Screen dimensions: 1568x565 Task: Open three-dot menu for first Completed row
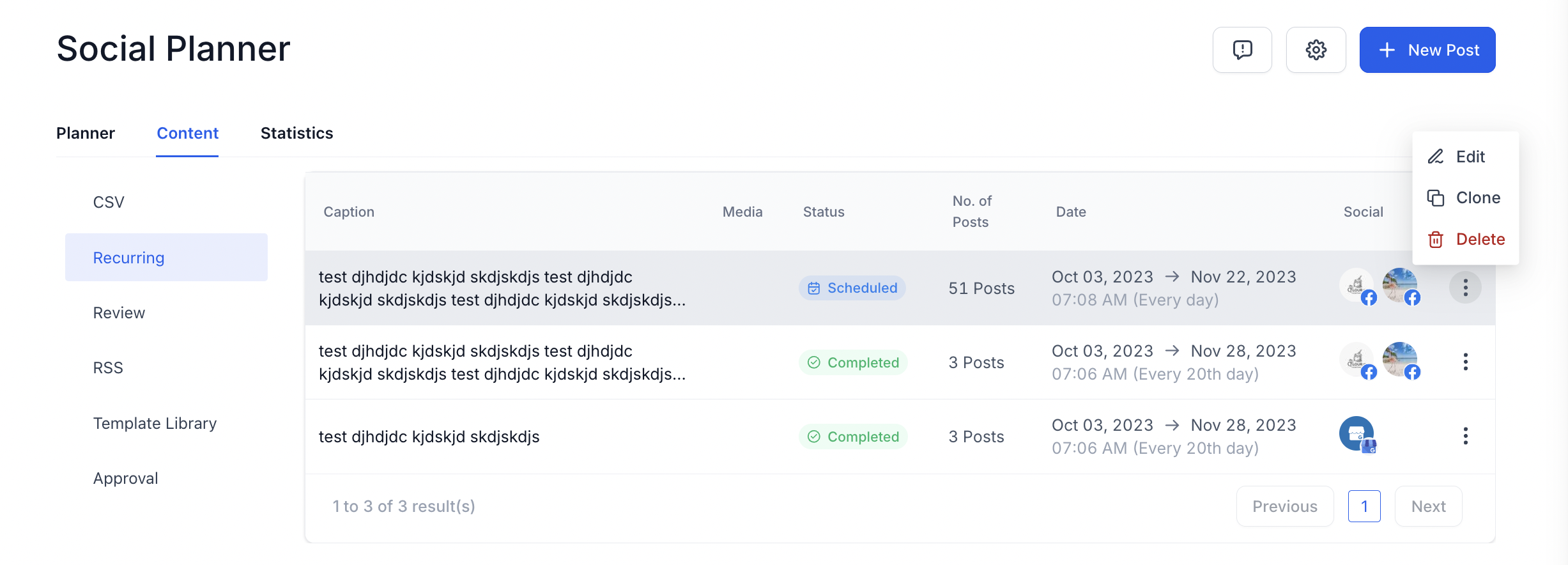tap(1465, 362)
